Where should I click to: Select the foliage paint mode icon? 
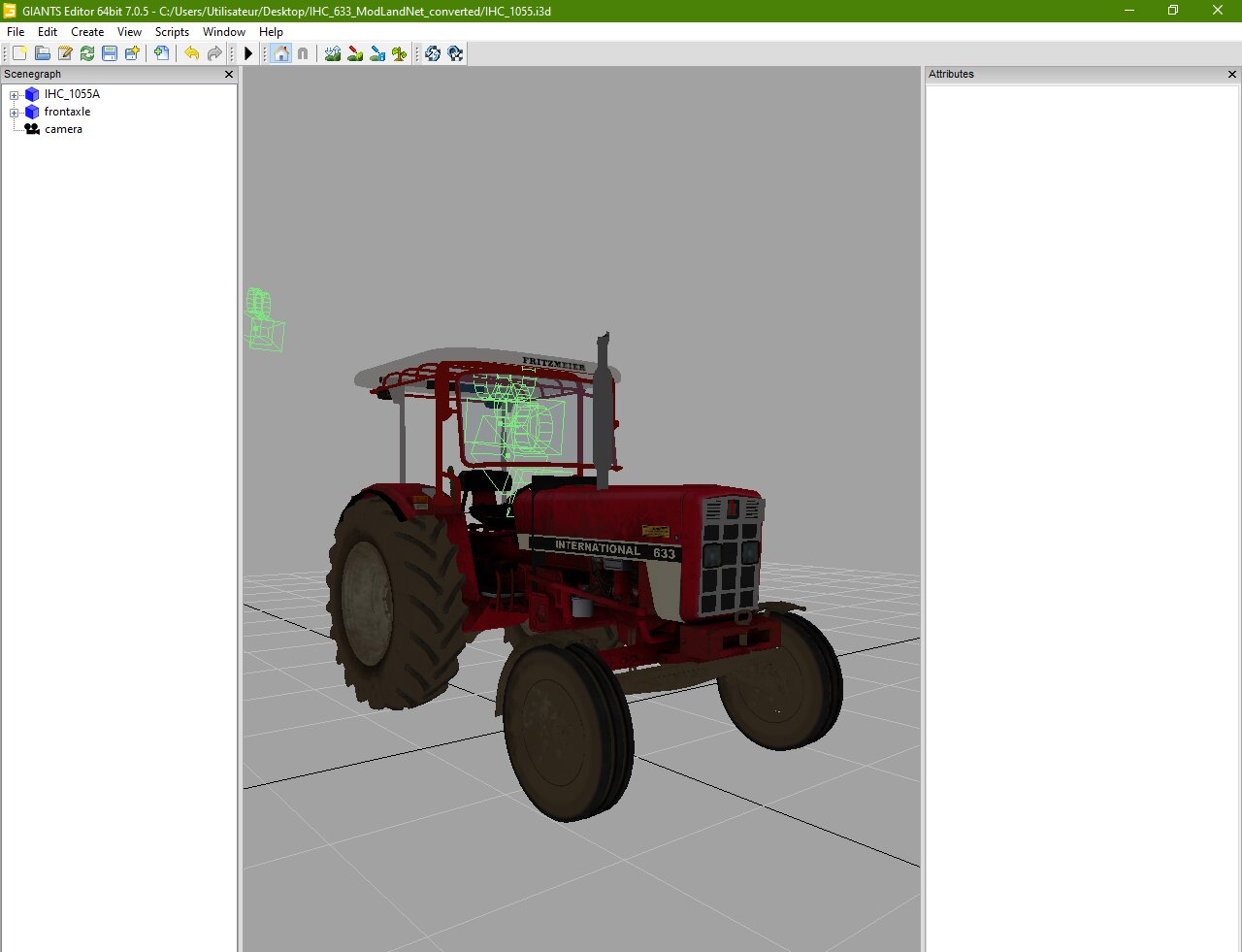pos(400,53)
